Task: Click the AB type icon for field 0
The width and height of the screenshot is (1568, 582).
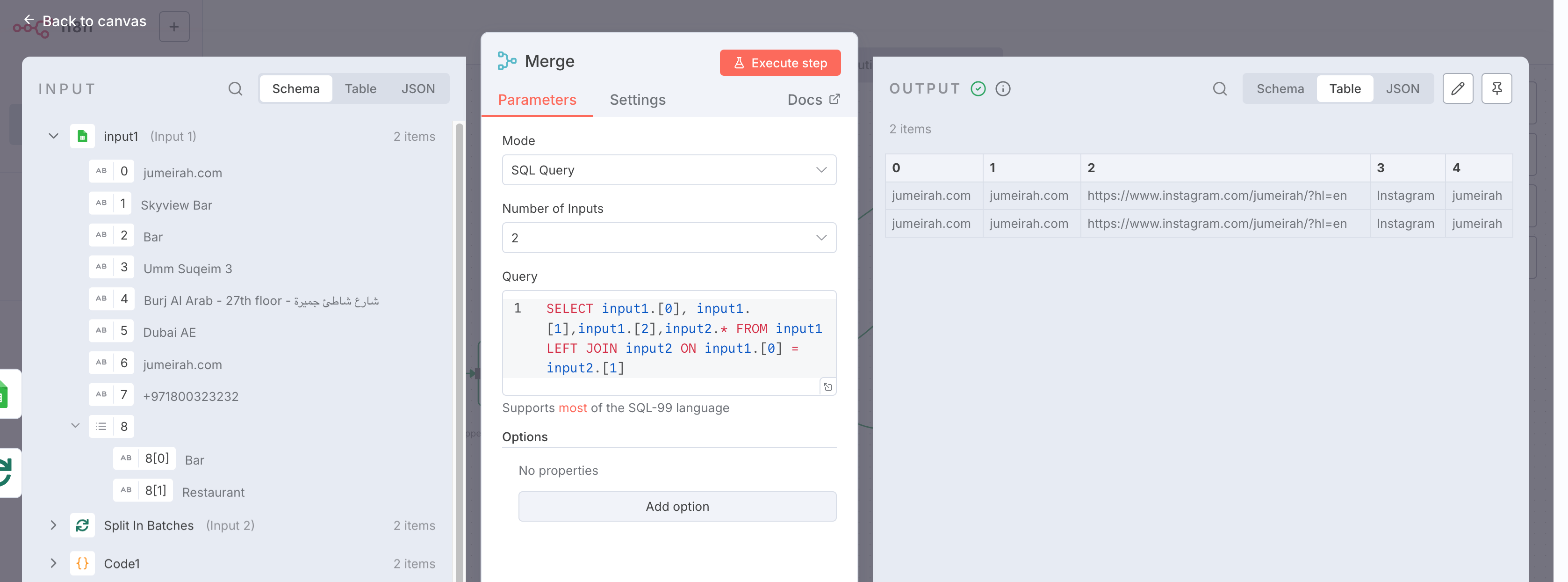Action: point(101,171)
